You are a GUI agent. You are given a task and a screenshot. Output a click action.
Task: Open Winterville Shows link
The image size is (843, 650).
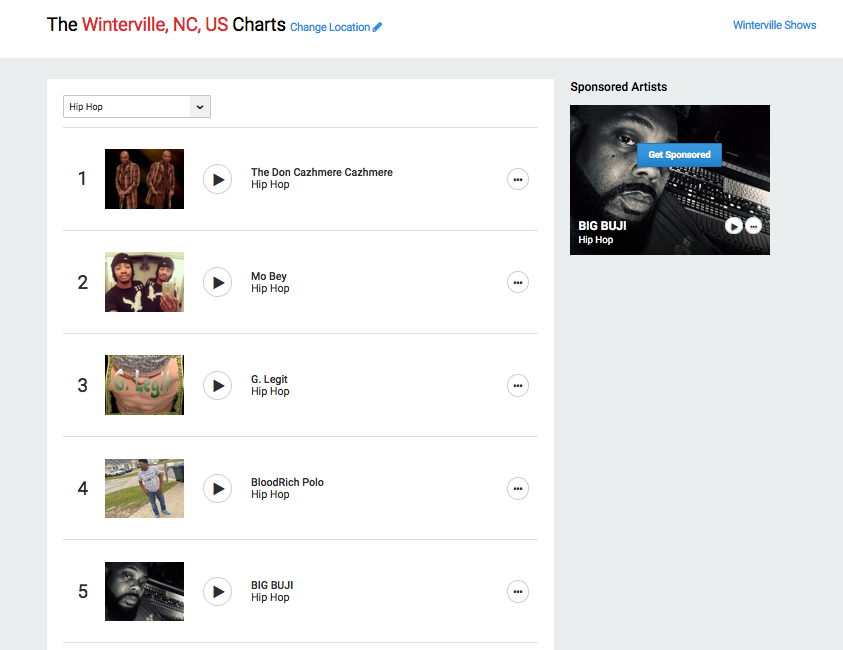(774, 25)
